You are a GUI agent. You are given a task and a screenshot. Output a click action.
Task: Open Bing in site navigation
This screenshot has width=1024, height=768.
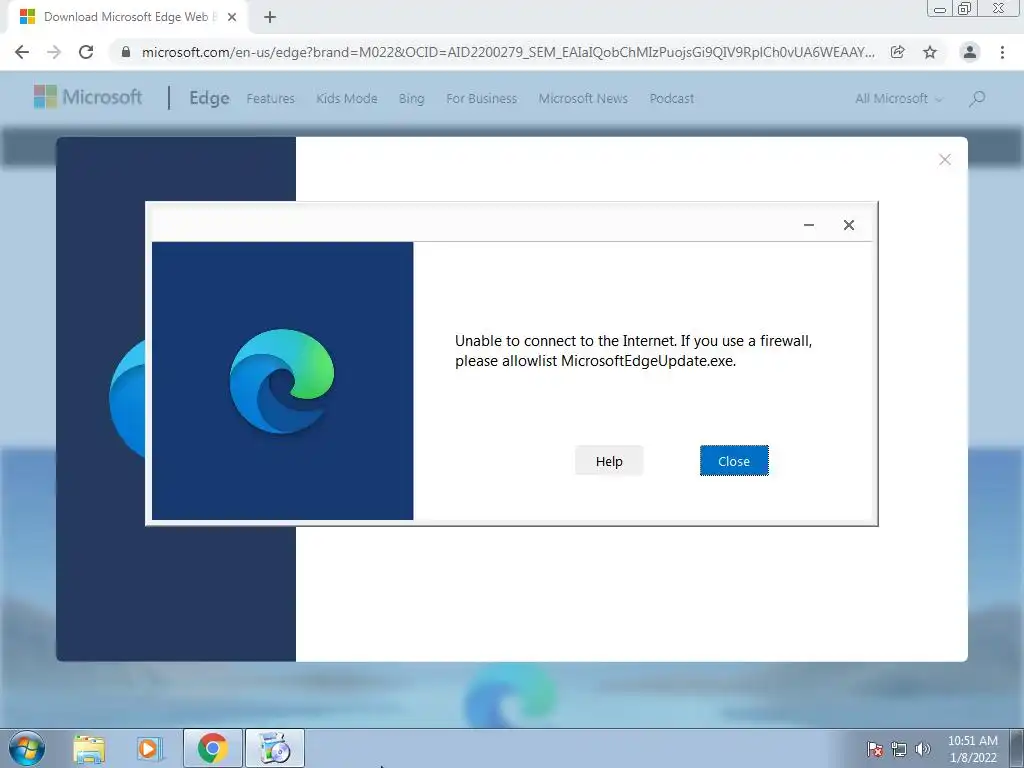411,99
